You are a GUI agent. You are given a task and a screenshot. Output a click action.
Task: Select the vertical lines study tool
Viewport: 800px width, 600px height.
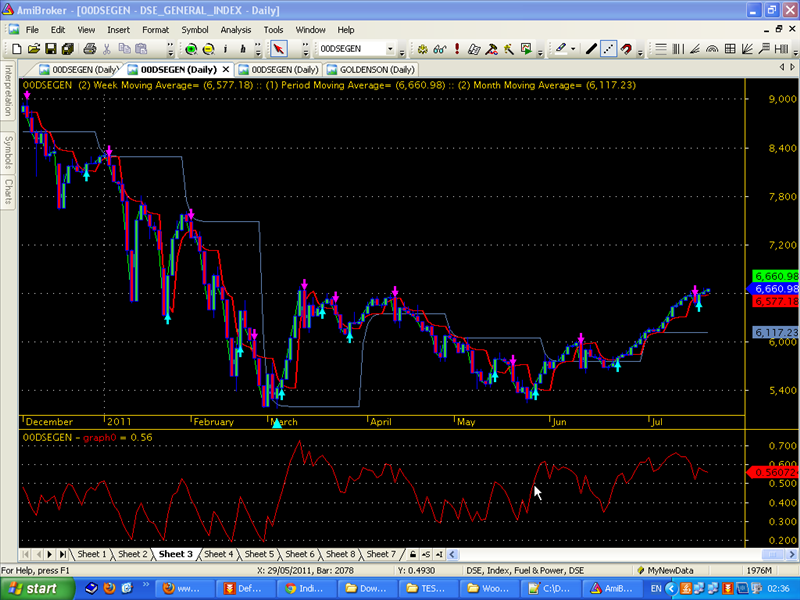pyautogui.click(x=678, y=49)
